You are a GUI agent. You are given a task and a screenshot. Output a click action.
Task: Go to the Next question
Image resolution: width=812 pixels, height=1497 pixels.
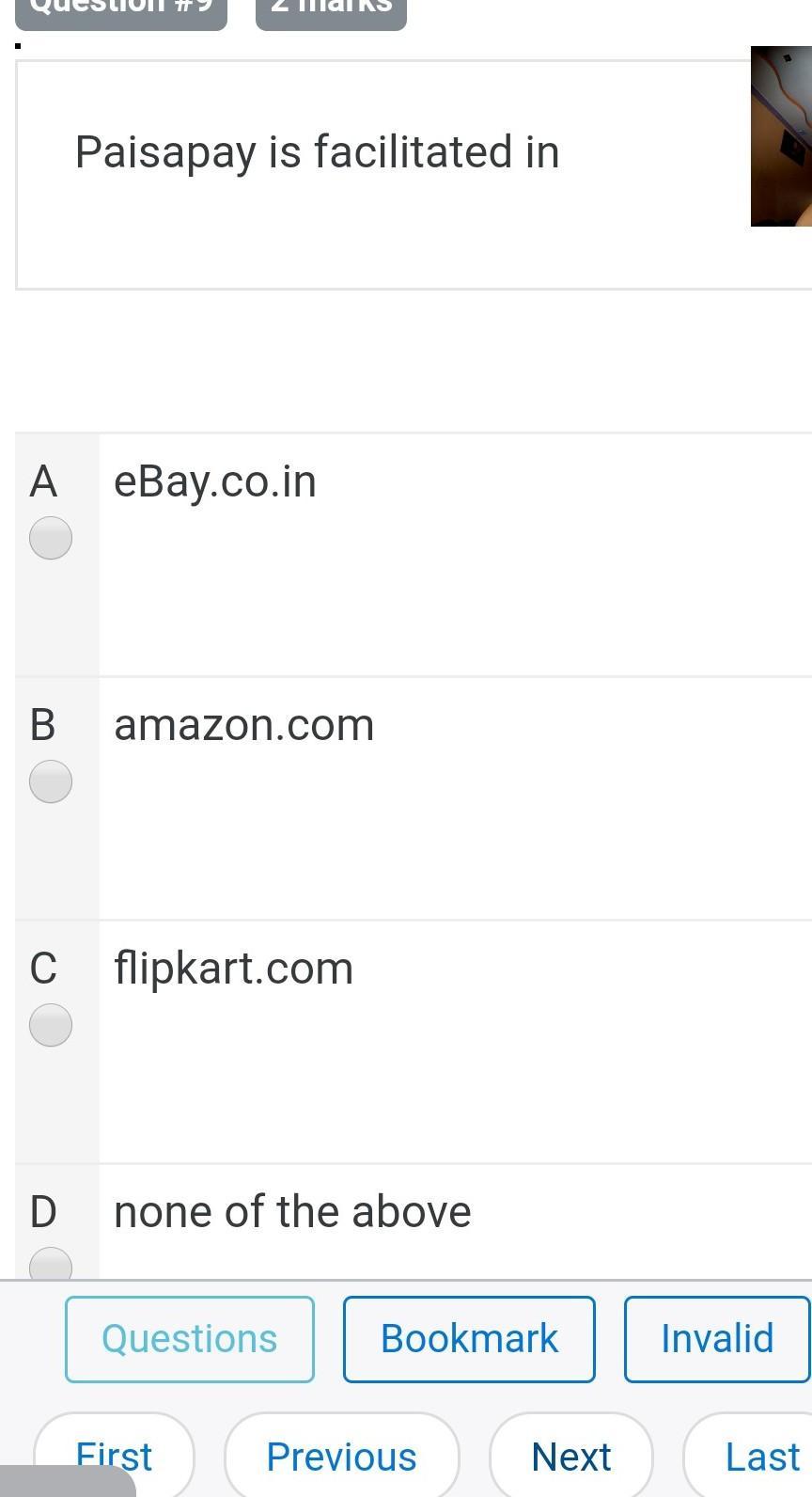[x=571, y=1457]
